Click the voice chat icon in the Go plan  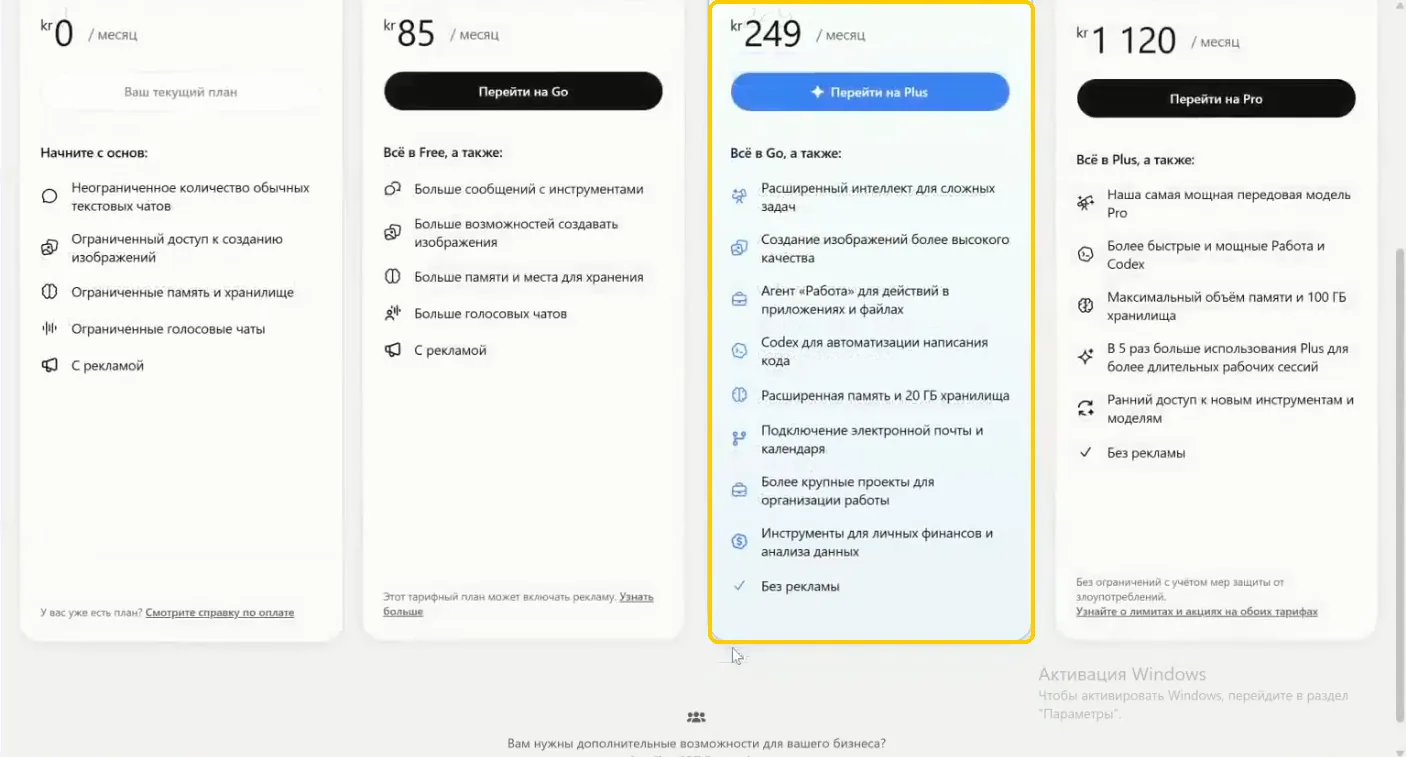(393, 314)
